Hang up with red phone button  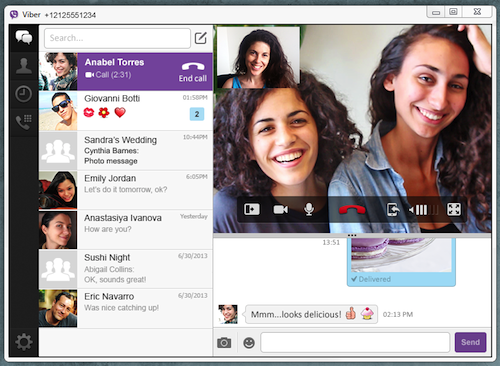352,210
